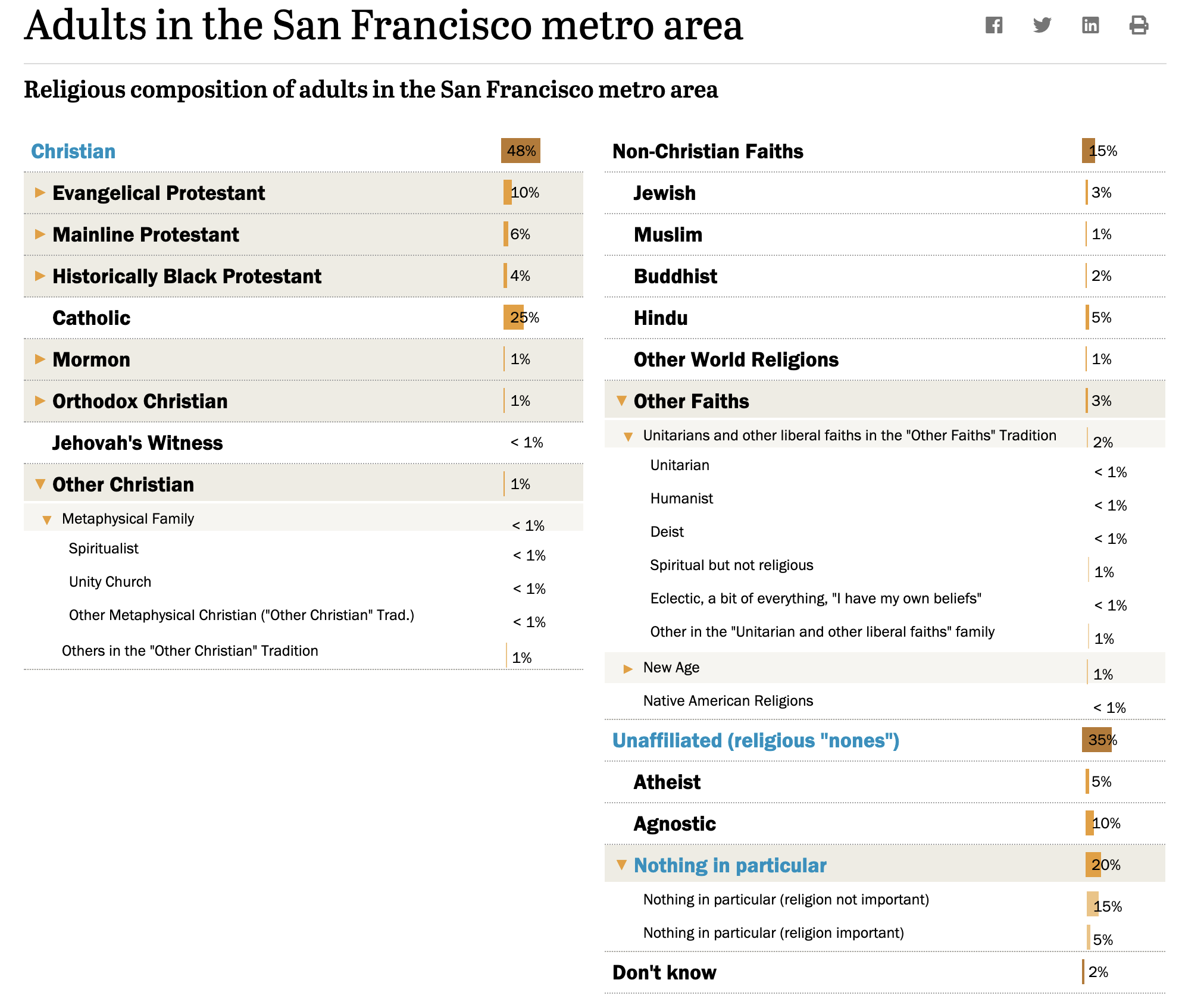The image size is (1182, 1008).
Task: Open the Nothing in particular link
Action: tap(730, 865)
